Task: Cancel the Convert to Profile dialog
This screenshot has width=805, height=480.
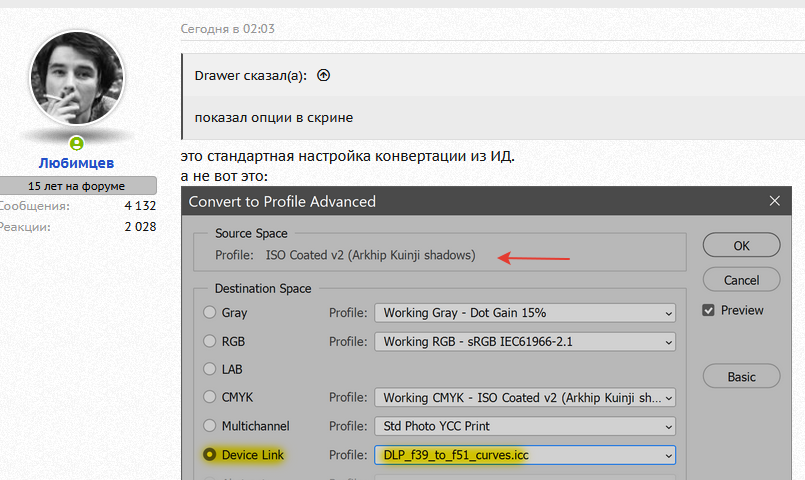Action: point(741,280)
